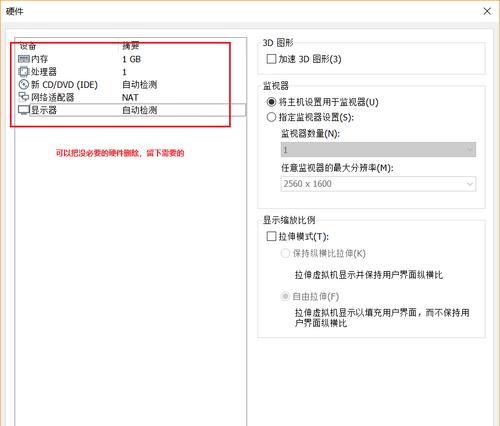
Task: Enable 加速 3D 图形 checkbox
Action: point(271,59)
